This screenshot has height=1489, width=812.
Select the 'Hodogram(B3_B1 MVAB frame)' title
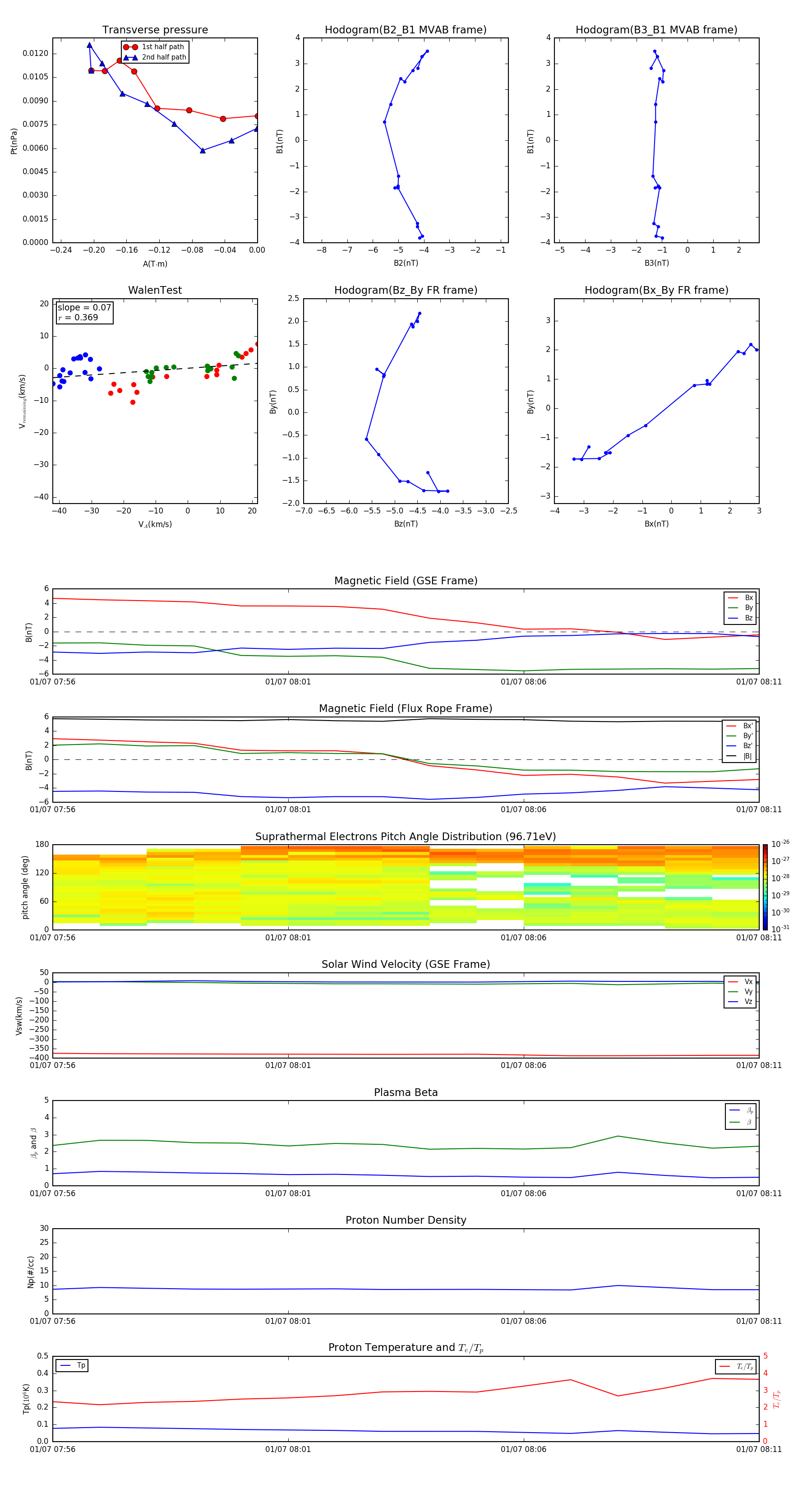pos(656,30)
